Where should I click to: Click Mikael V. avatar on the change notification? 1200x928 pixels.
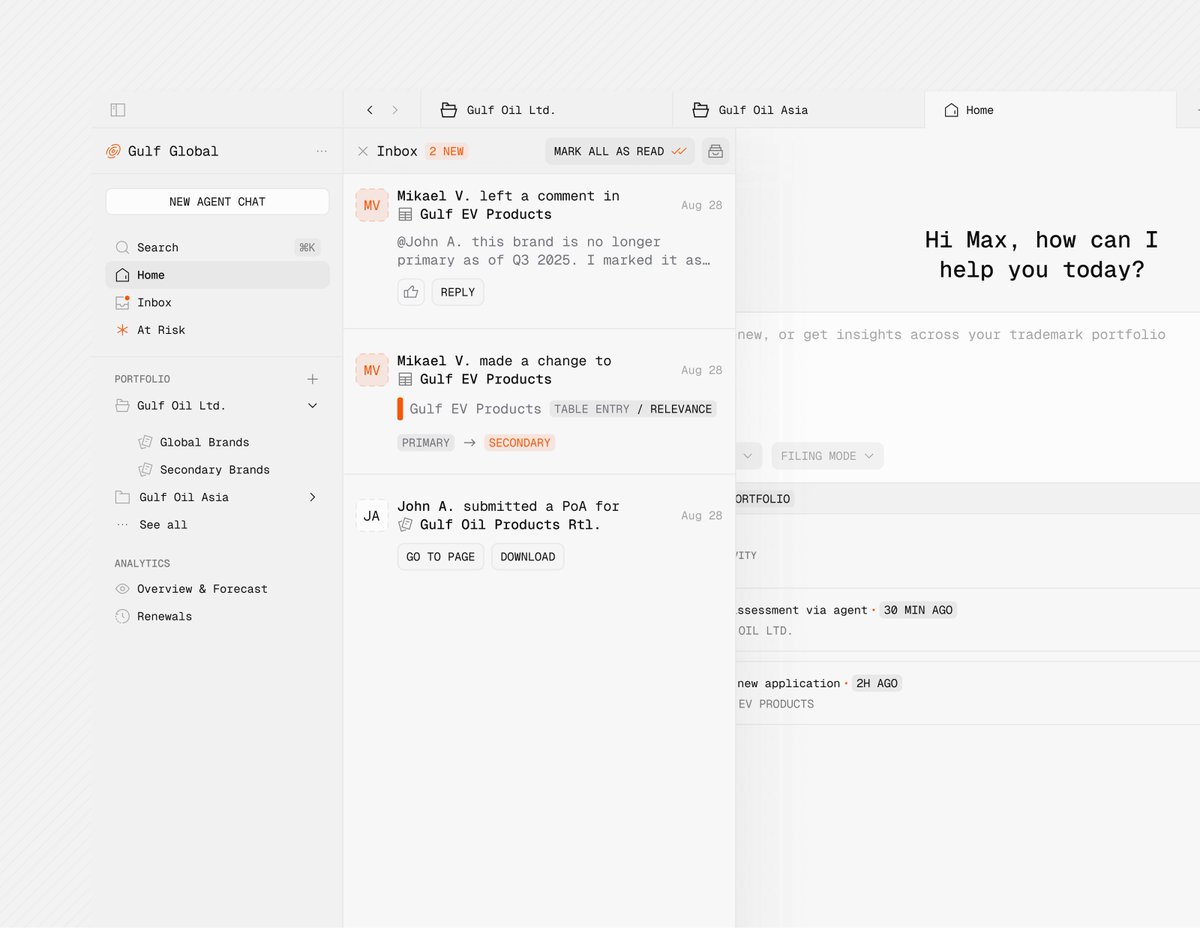point(372,370)
